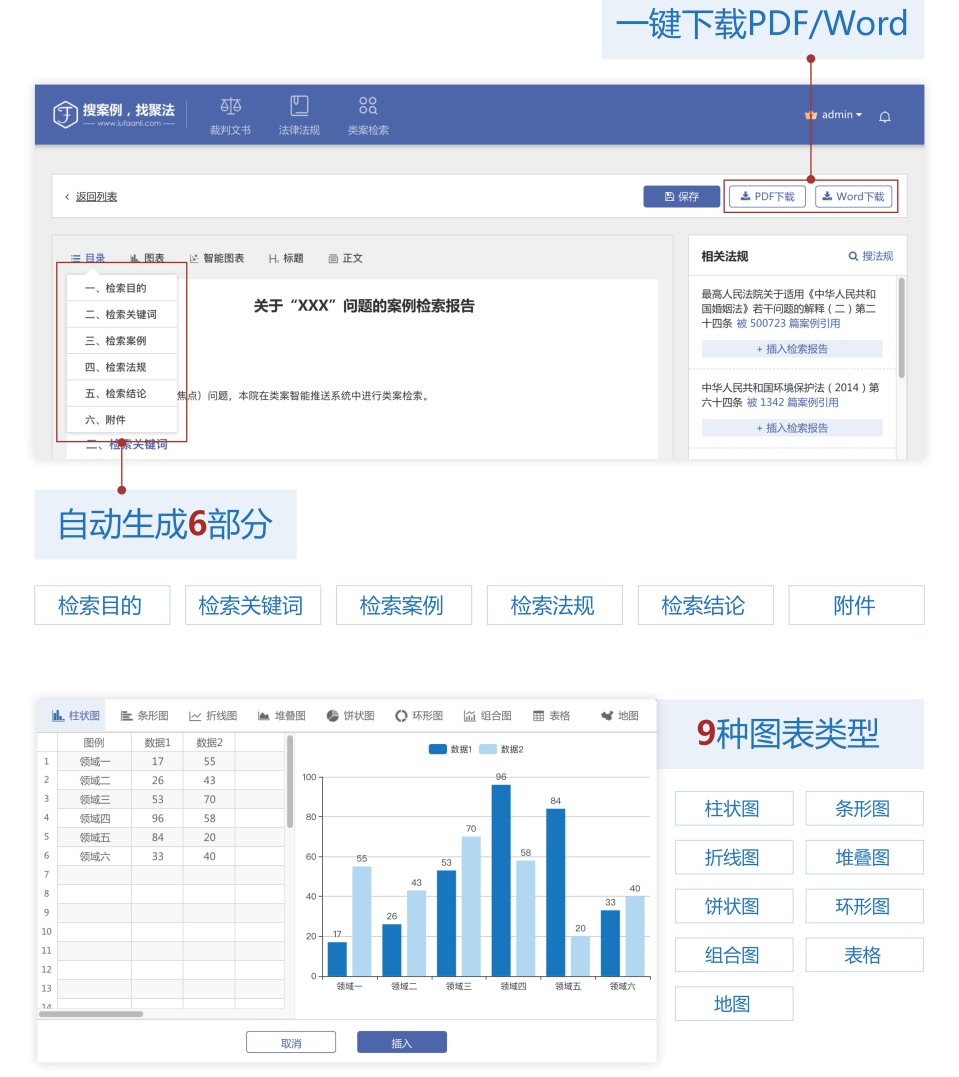Switch to the 组合图 chart tab
Screen dimensions: 959x1077
tap(488, 716)
